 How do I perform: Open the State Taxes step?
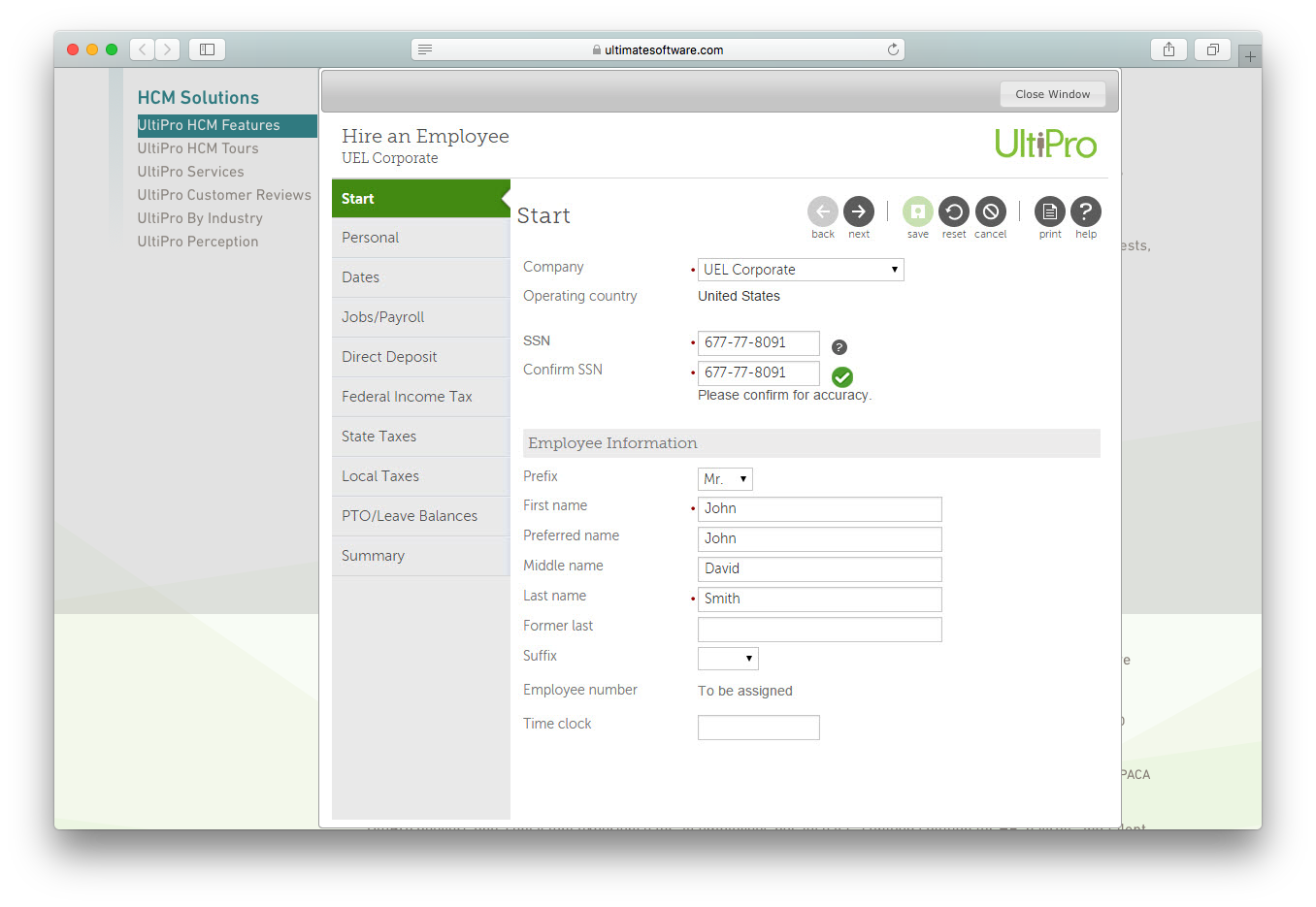pos(421,437)
